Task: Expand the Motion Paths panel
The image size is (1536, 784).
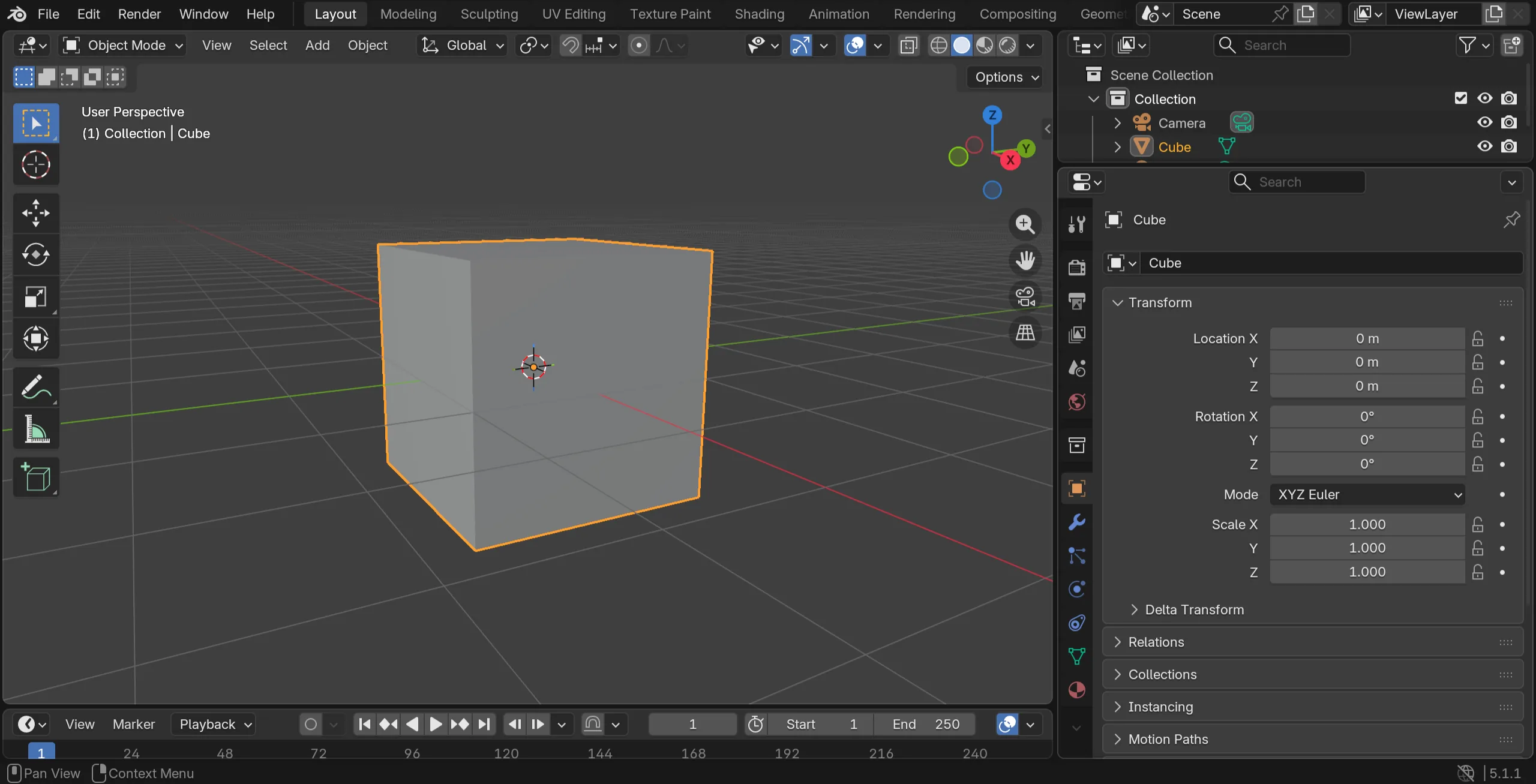Action: pyautogui.click(x=1313, y=740)
